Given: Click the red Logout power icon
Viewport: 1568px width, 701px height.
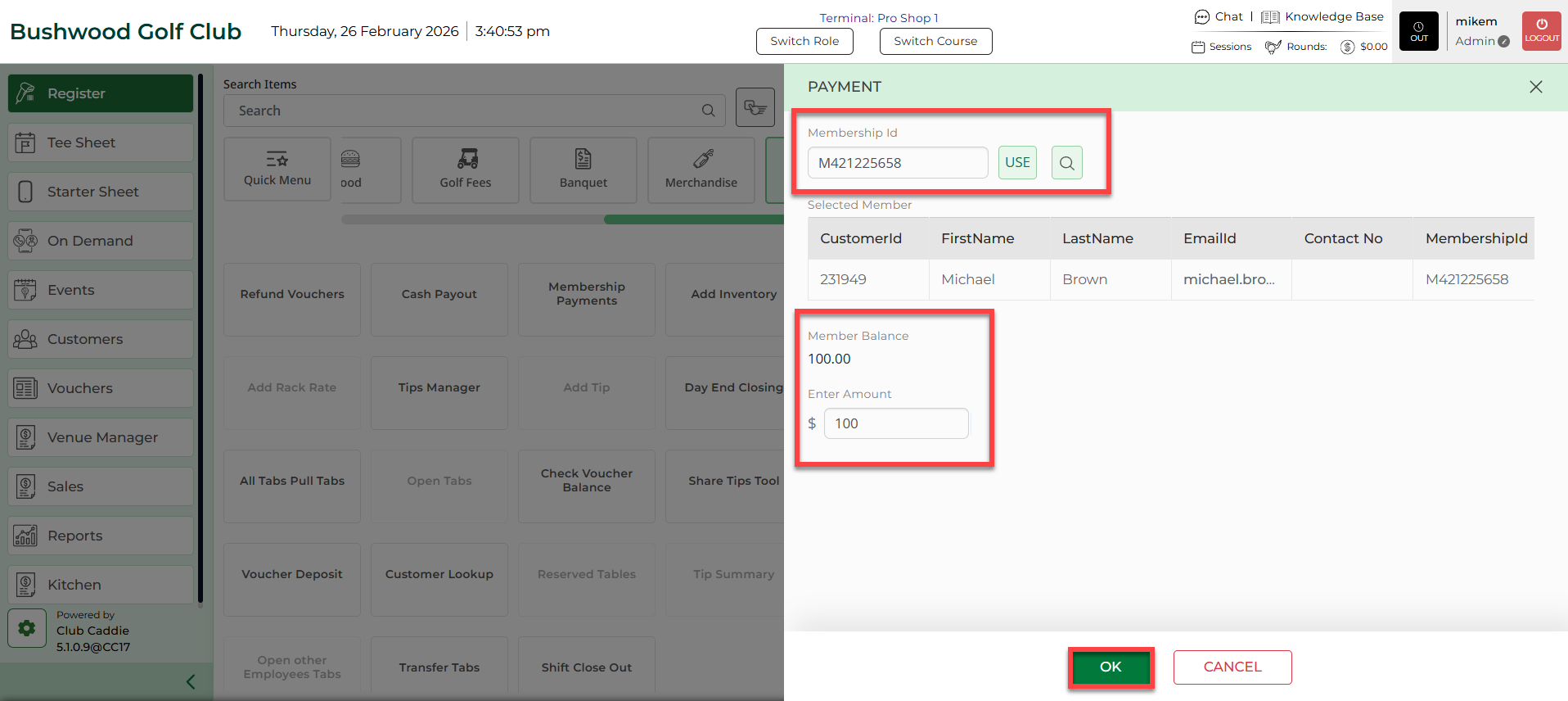Looking at the screenshot, I should coord(1541,25).
